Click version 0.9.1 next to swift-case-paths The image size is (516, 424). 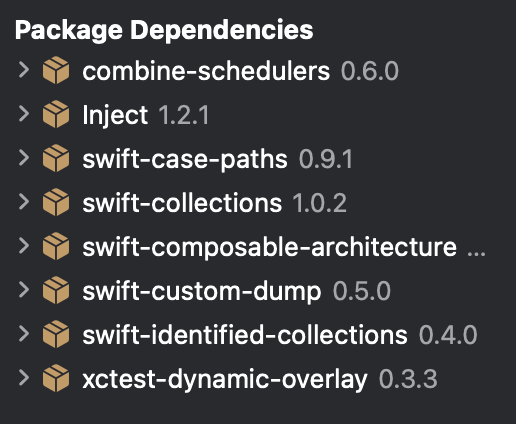pyautogui.click(x=326, y=159)
